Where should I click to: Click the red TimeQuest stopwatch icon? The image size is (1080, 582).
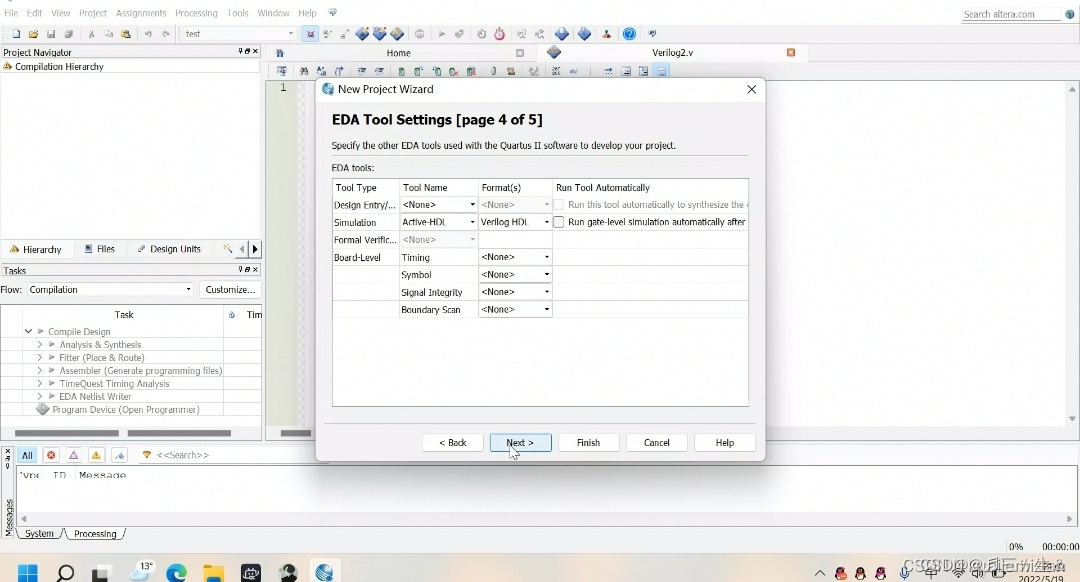(x=499, y=34)
